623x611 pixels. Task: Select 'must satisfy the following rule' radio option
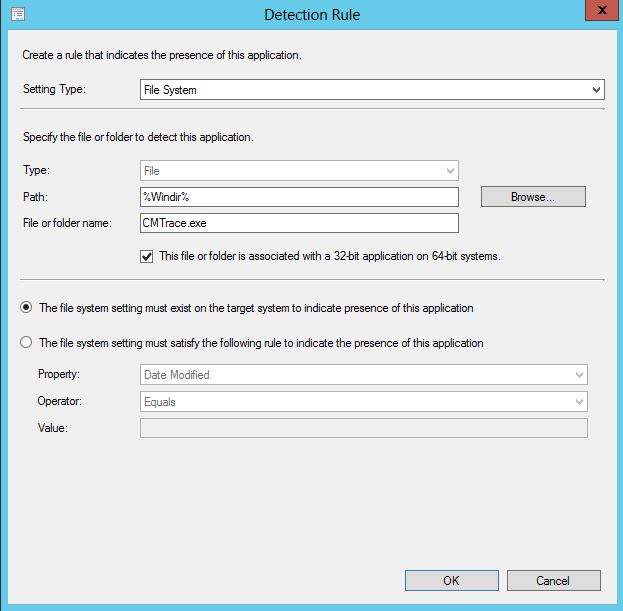coord(26,342)
